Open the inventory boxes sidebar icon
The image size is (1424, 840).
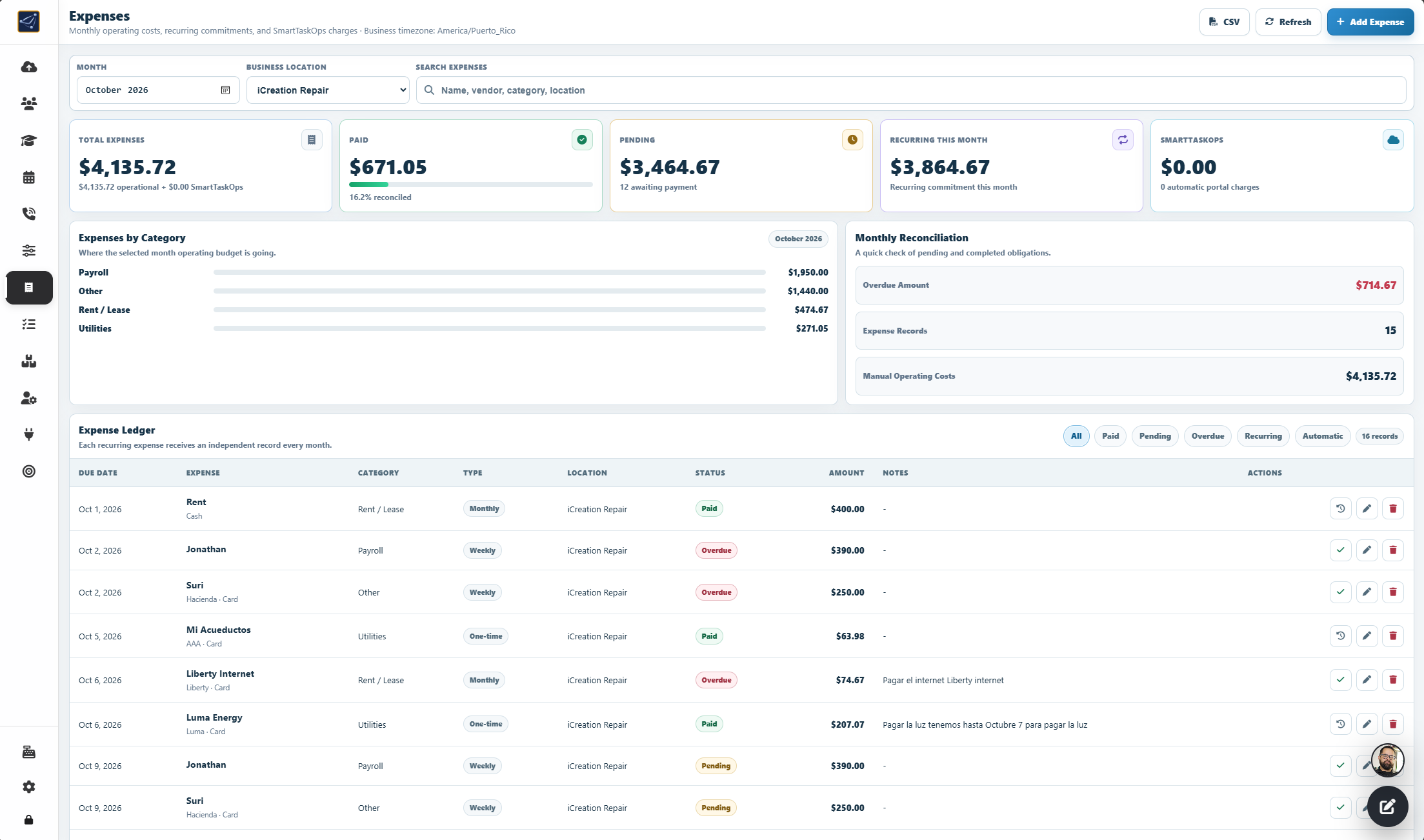pos(29,361)
